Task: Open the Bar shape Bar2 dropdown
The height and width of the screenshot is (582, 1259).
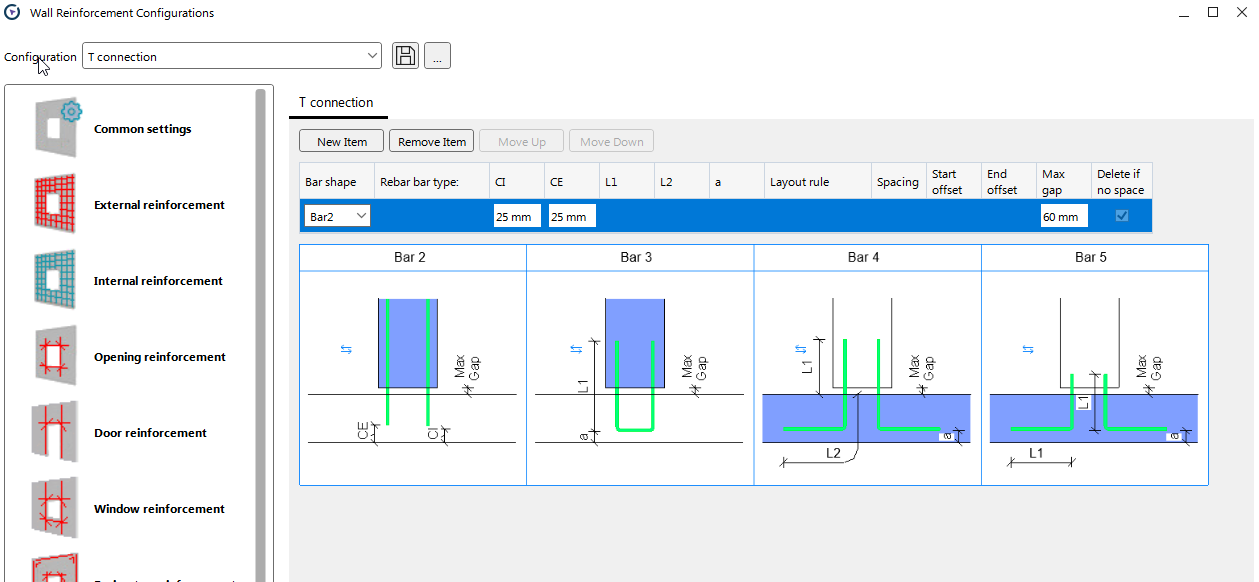Action: click(x=337, y=216)
